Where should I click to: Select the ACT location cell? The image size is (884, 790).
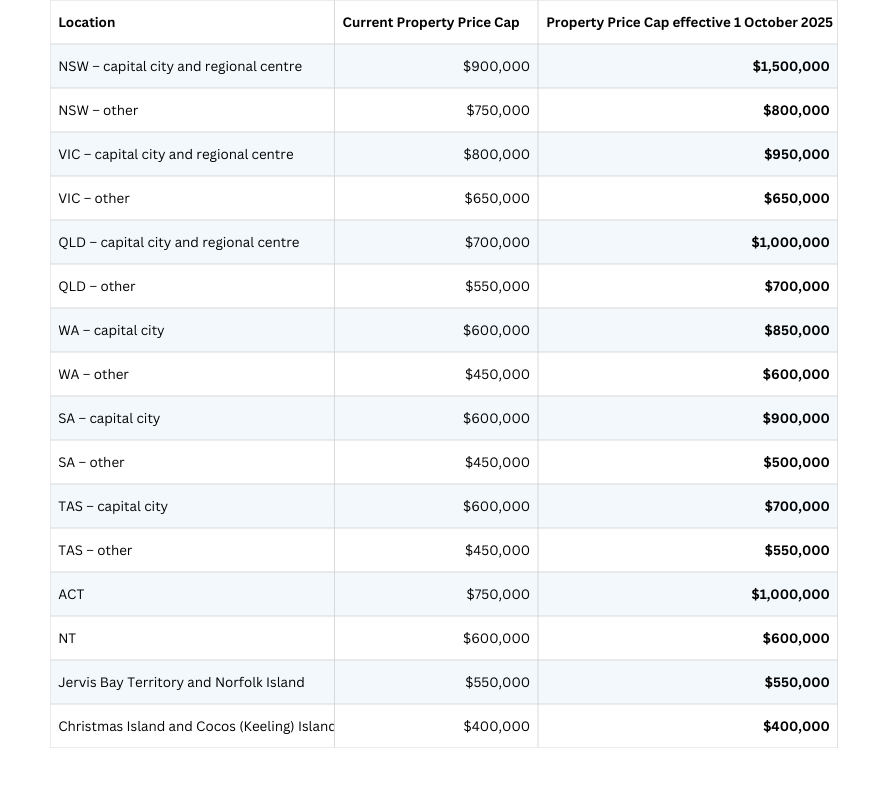pos(72,594)
